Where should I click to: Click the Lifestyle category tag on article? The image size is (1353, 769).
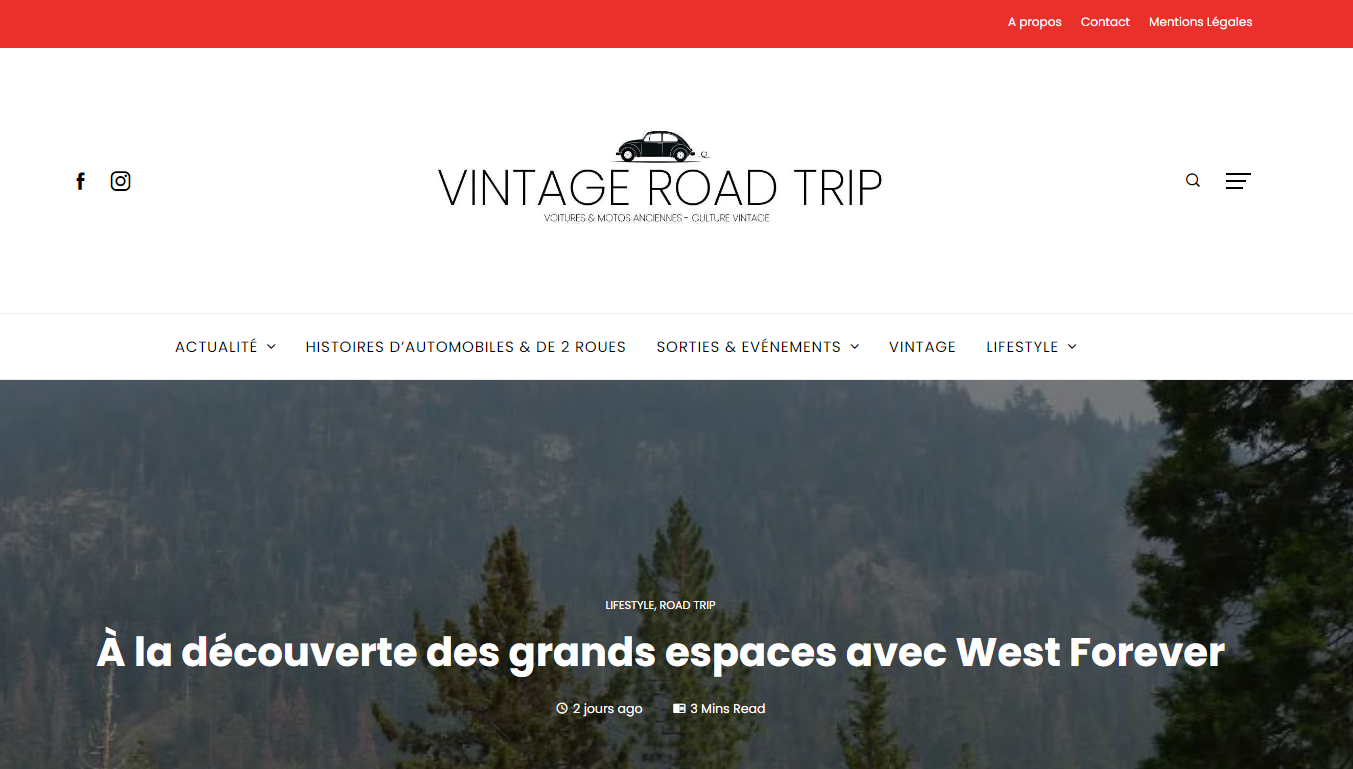coord(629,605)
